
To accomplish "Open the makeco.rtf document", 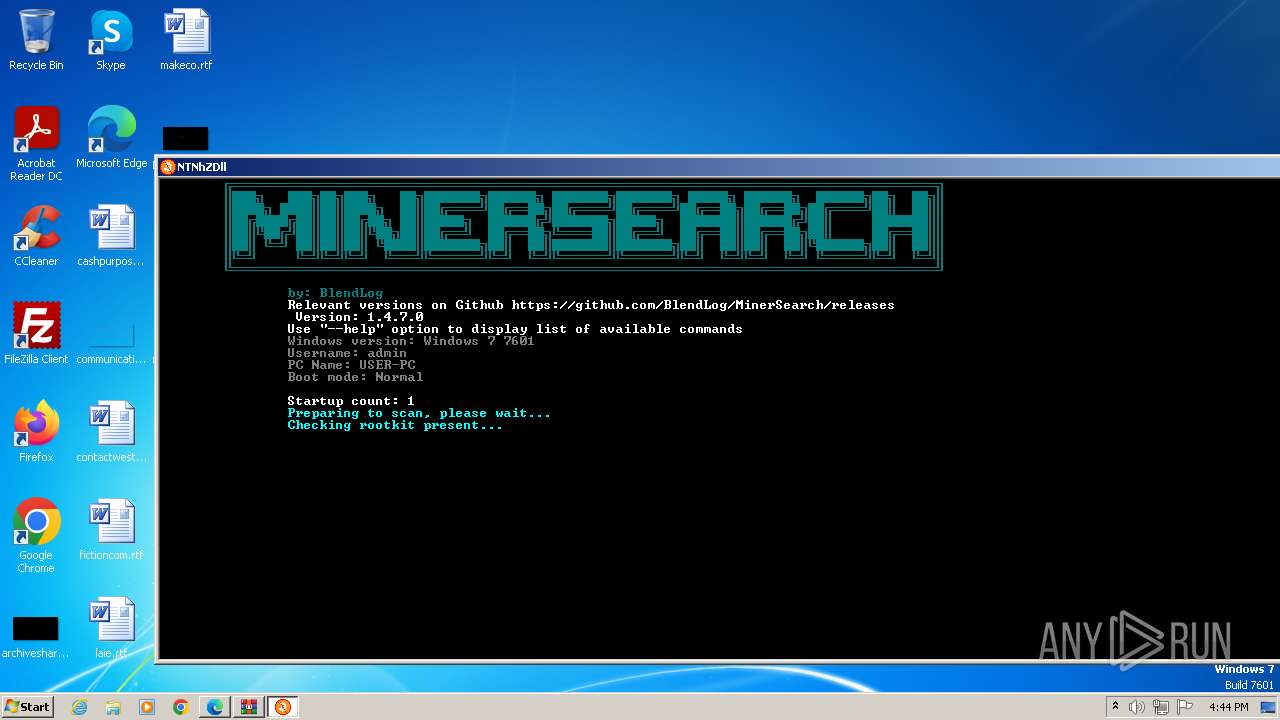I will (186, 40).
